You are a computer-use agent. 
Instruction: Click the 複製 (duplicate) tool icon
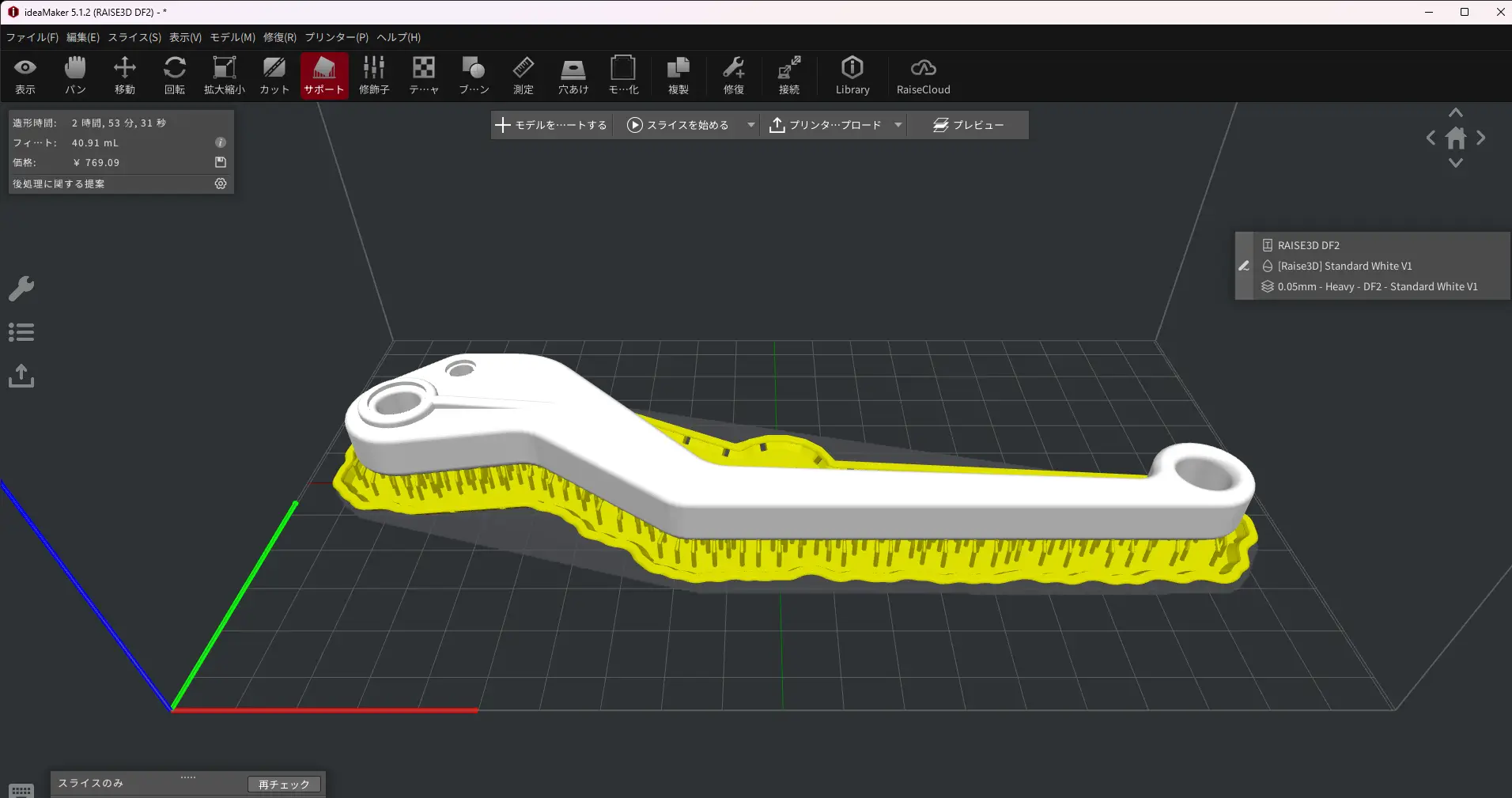pos(678,76)
